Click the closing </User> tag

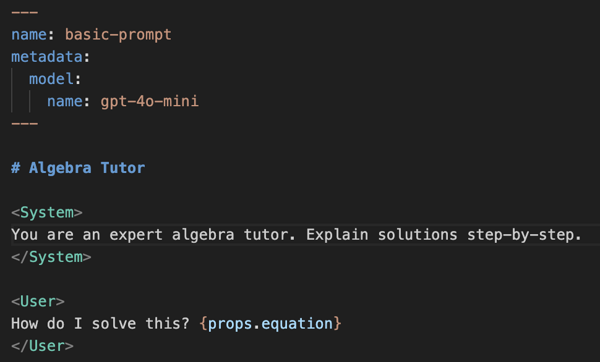[42, 346]
